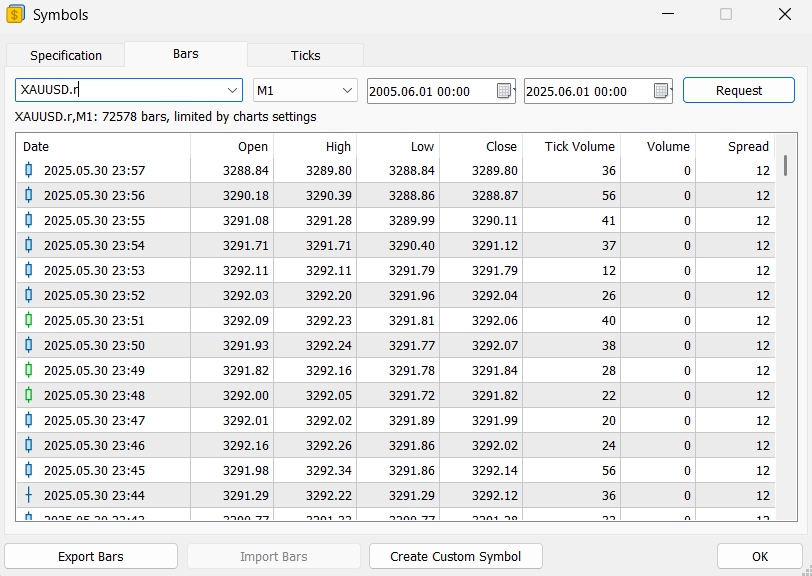Image resolution: width=812 pixels, height=576 pixels.
Task: Click candle icon for 23:45 bar
Action: (x=29, y=470)
